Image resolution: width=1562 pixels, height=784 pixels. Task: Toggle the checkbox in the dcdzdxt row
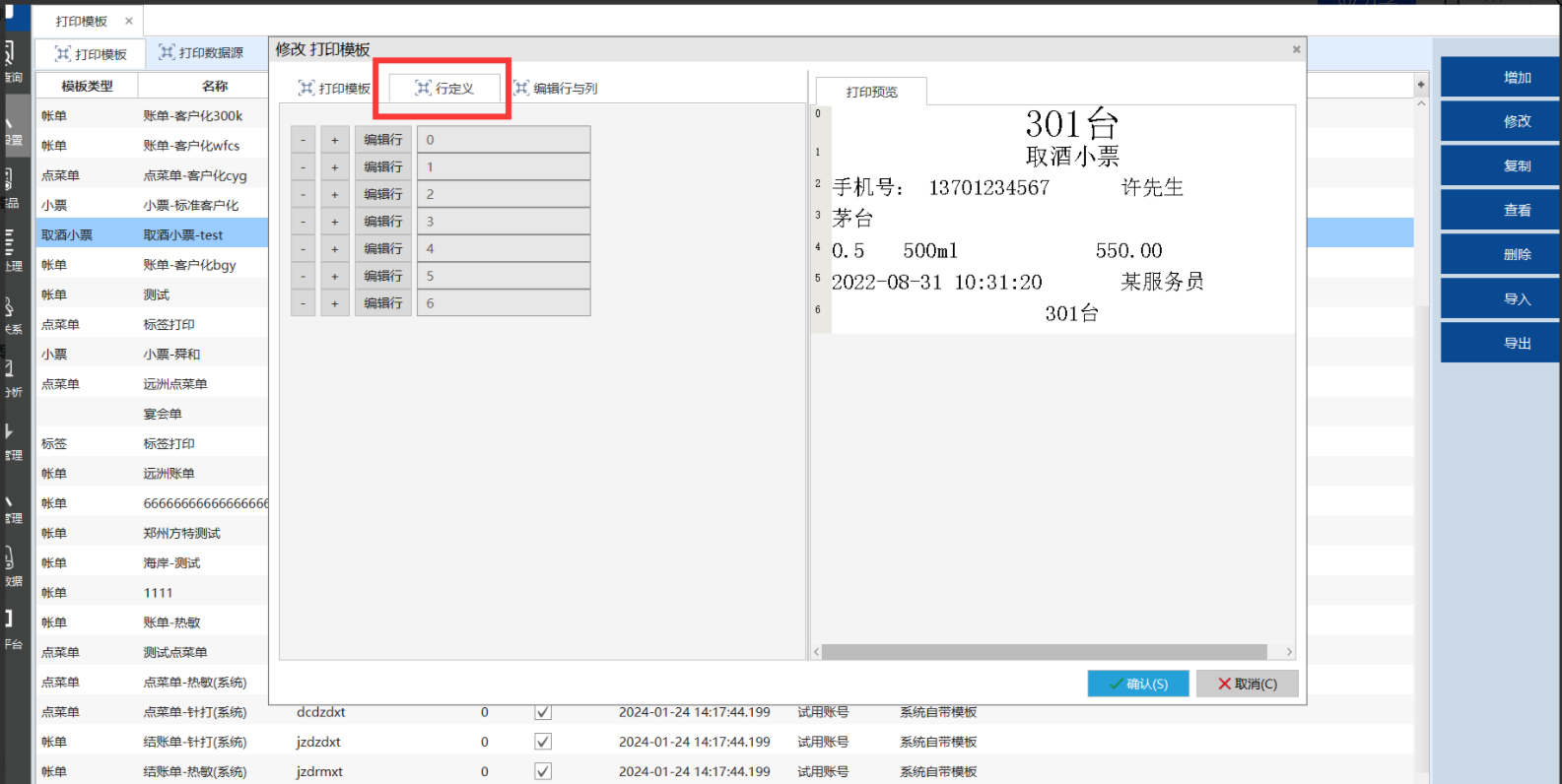tap(543, 712)
